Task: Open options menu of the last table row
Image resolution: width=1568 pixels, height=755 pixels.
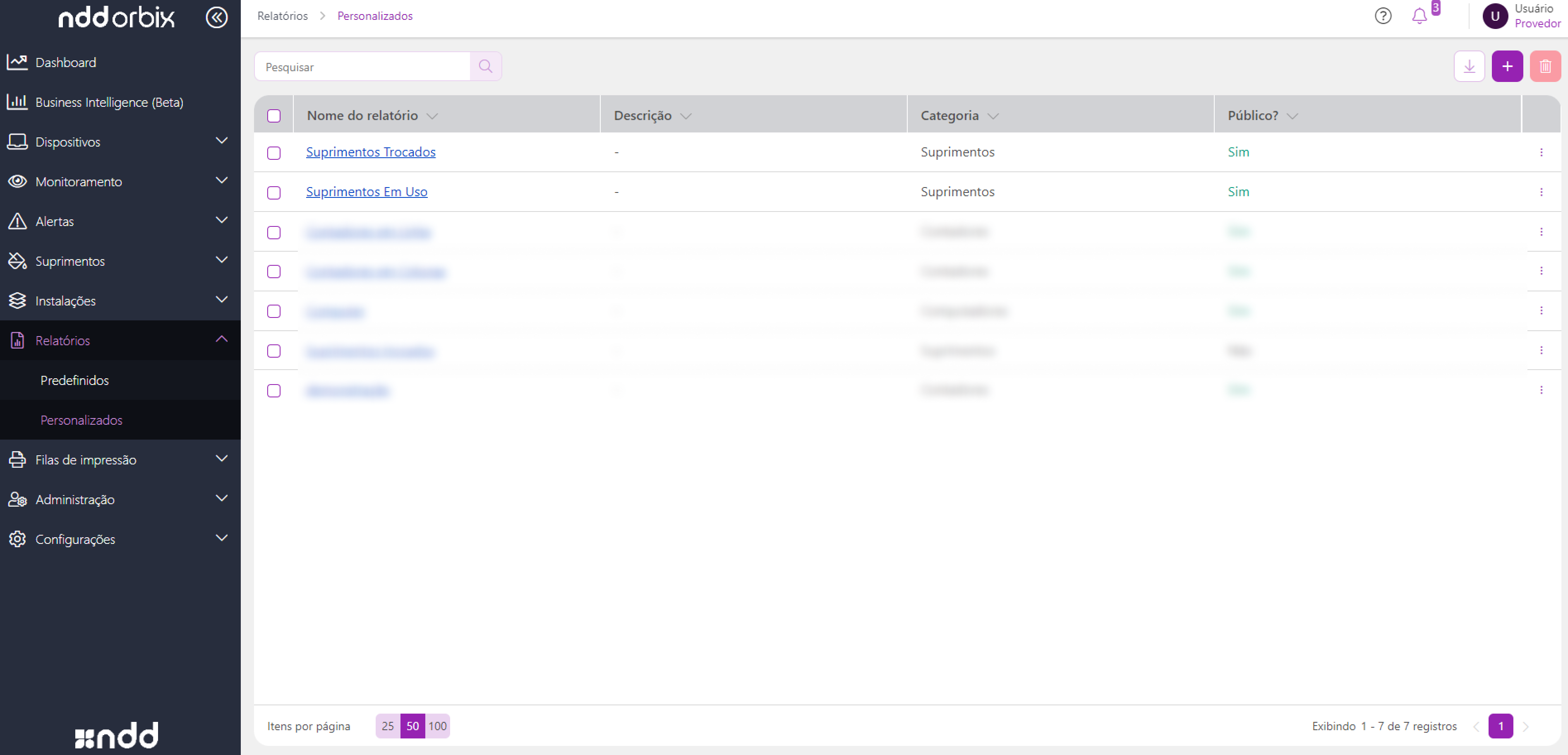Action: click(x=1541, y=390)
